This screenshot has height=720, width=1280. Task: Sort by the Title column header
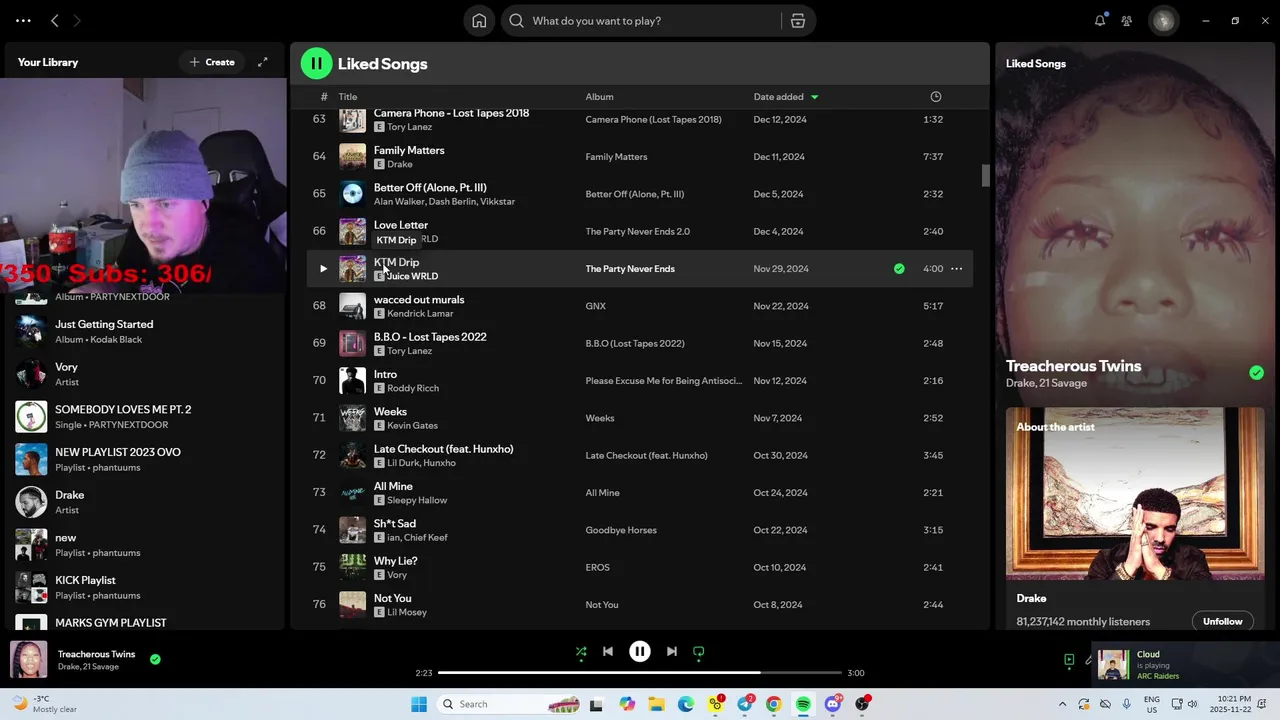tap(348, 97)
